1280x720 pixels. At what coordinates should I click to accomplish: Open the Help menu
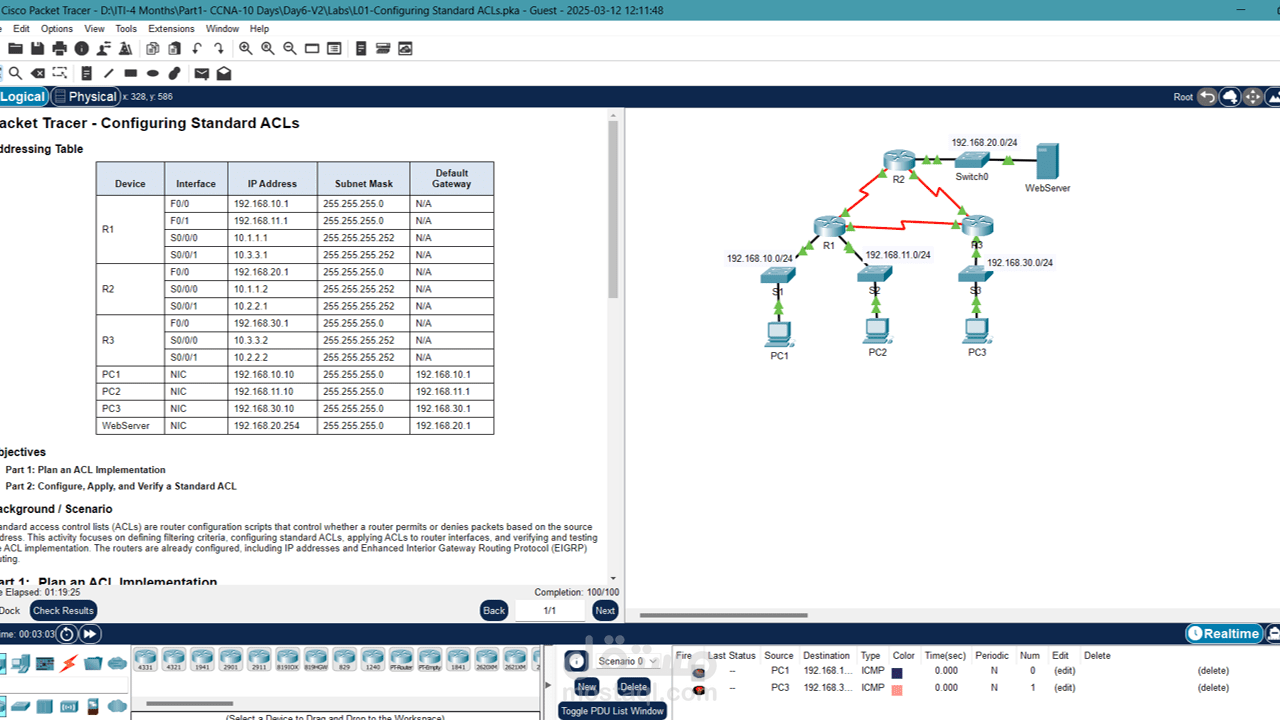[x=259, y=29]
